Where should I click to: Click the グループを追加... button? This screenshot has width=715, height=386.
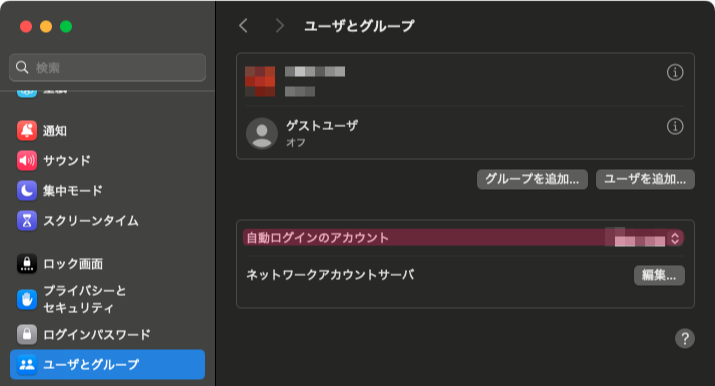[532, 179]
